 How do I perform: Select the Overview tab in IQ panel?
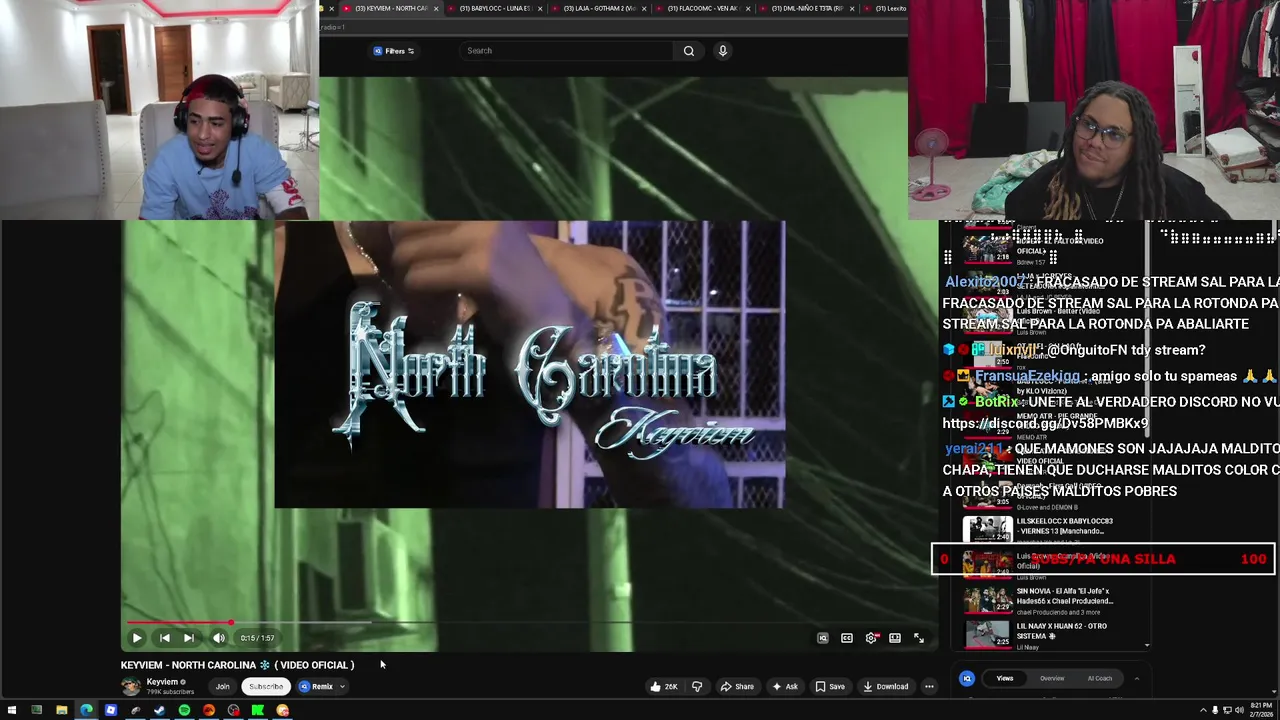(x=1052, y=678)
